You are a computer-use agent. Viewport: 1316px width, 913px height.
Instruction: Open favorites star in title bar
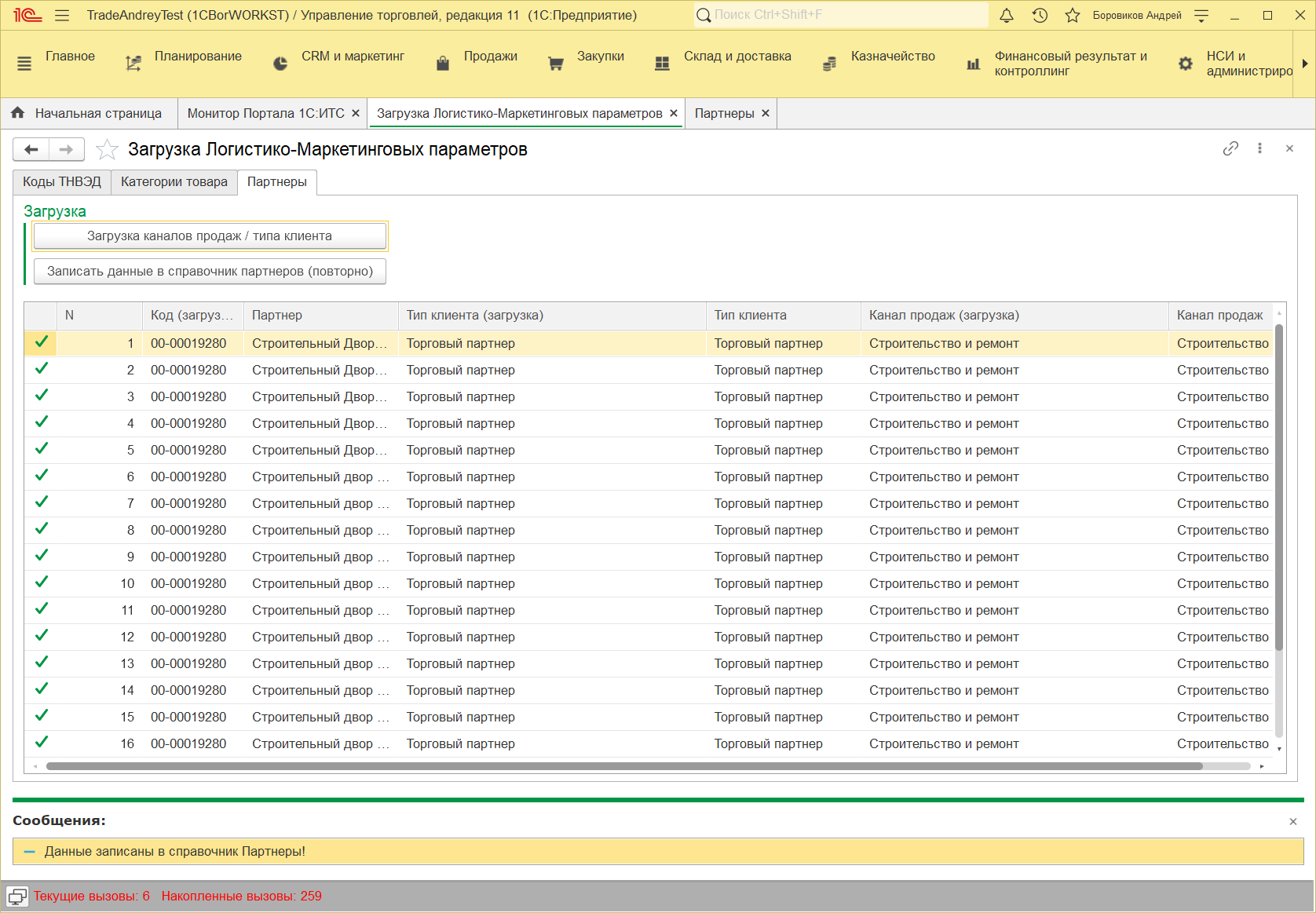pos(1073,16)
